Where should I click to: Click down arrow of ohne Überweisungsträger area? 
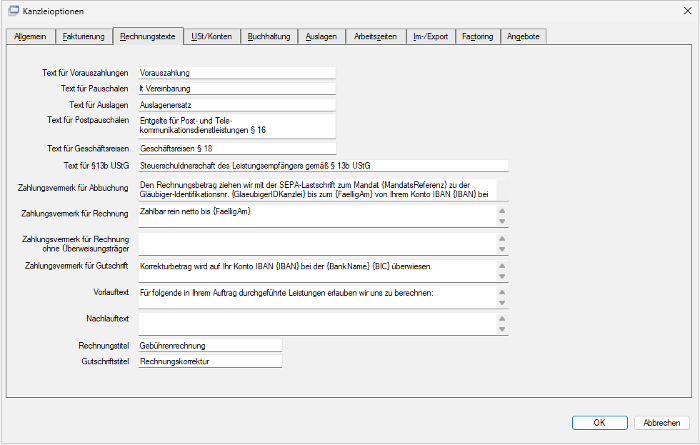click(502, 249)
